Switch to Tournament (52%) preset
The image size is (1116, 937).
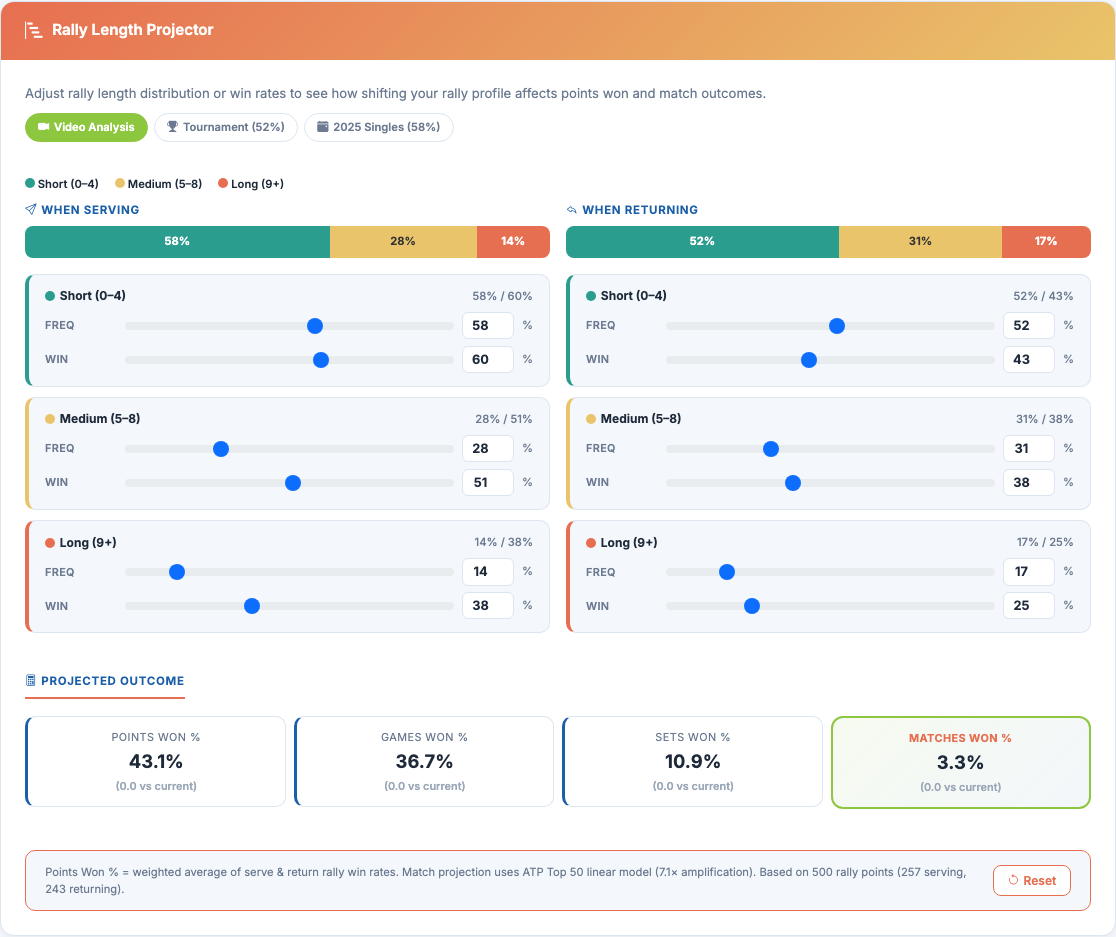[x=225, y=127]
